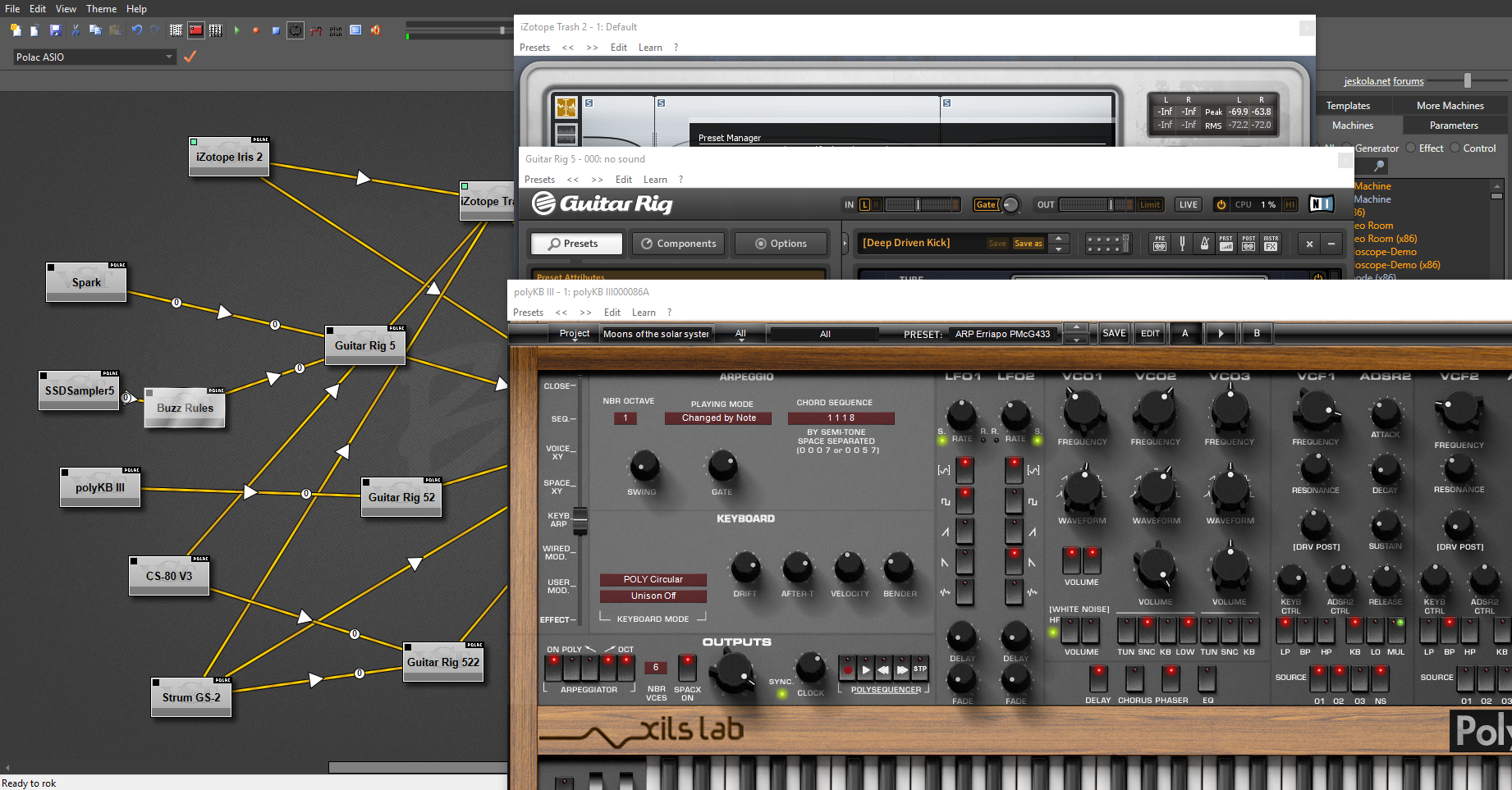Open the sequence editor view icon
The height and width of the screenshot is (790, 1512).
point(215,30)
